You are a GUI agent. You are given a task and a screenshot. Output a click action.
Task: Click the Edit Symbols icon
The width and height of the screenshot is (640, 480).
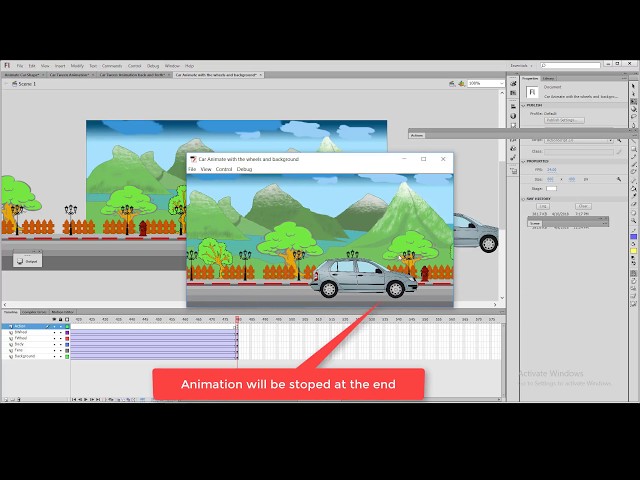click(x=462, y=84)
